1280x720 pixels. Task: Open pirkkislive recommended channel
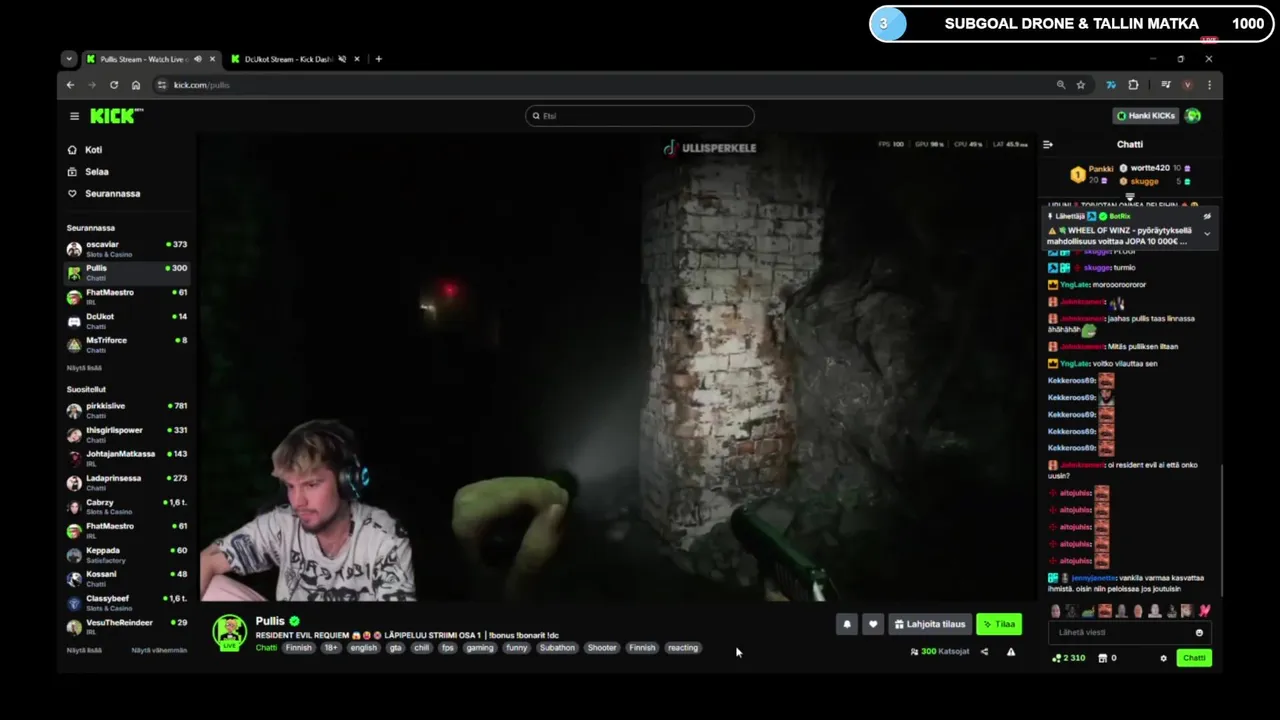(127, 410)
